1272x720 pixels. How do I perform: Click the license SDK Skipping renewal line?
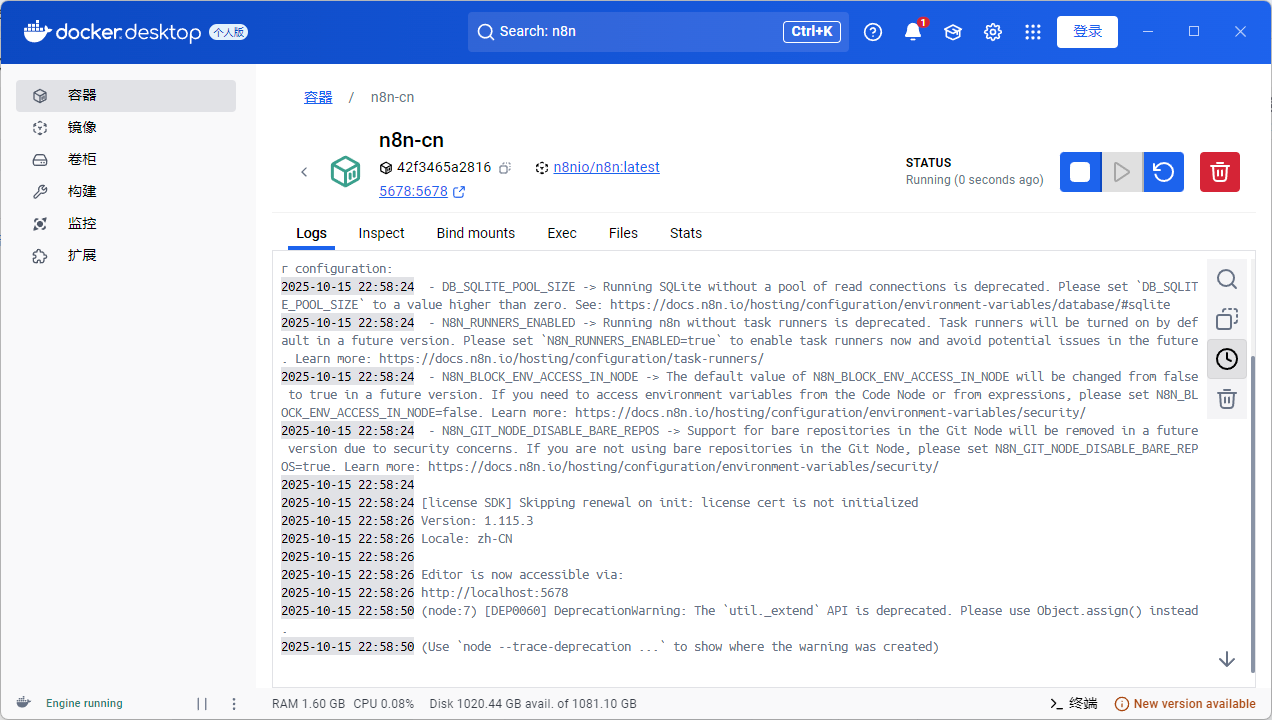[x=669, y=503]
